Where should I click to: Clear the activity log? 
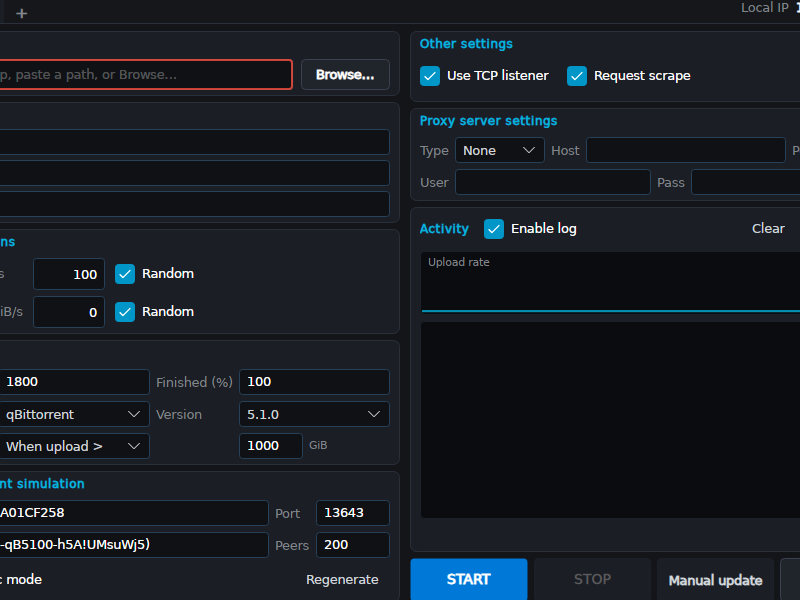click(x=768, y=229)
